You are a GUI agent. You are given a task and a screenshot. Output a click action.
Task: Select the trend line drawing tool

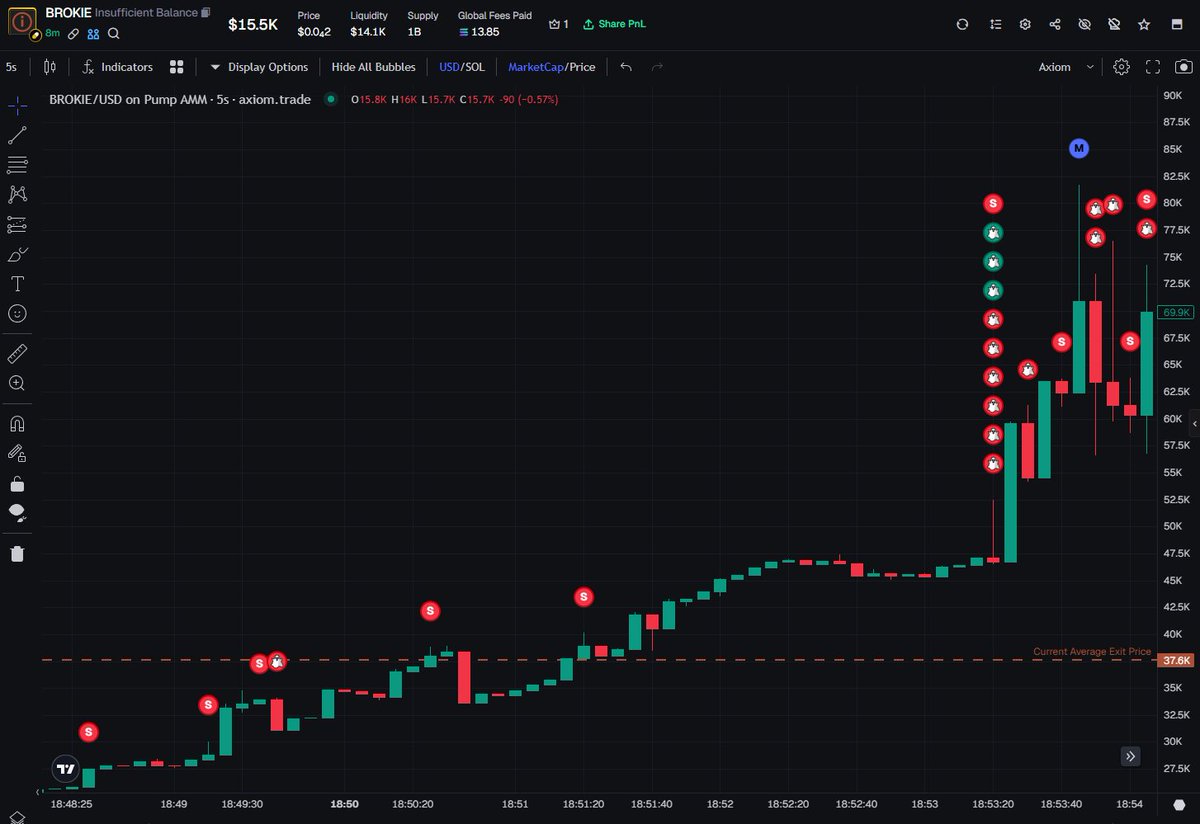tap(17, 136)
